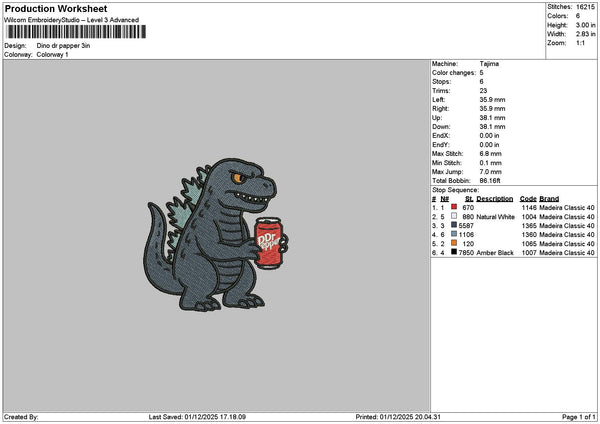Click the thread code '1365'
Image resolution: width=600 pixels, height=424 pixels.
(x=529, y=226)
